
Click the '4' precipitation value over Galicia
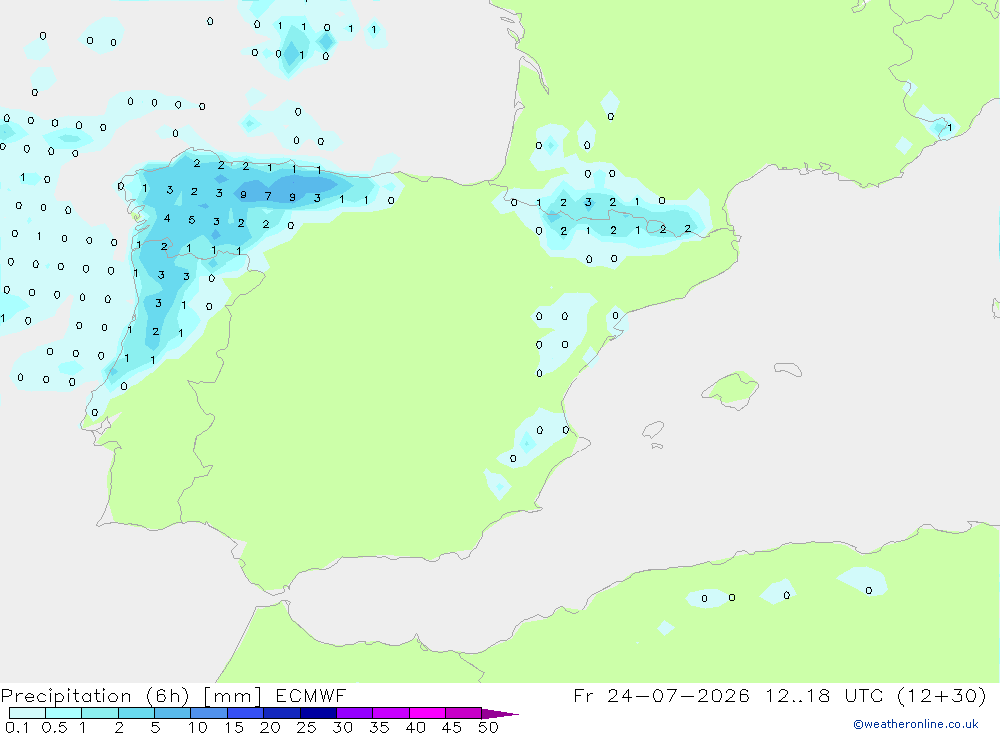pos(167,218)
